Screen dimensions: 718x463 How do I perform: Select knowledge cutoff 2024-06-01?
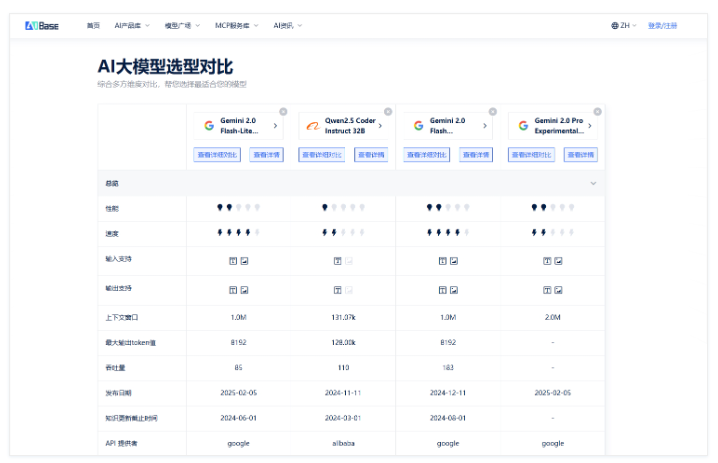click(239, 418)
